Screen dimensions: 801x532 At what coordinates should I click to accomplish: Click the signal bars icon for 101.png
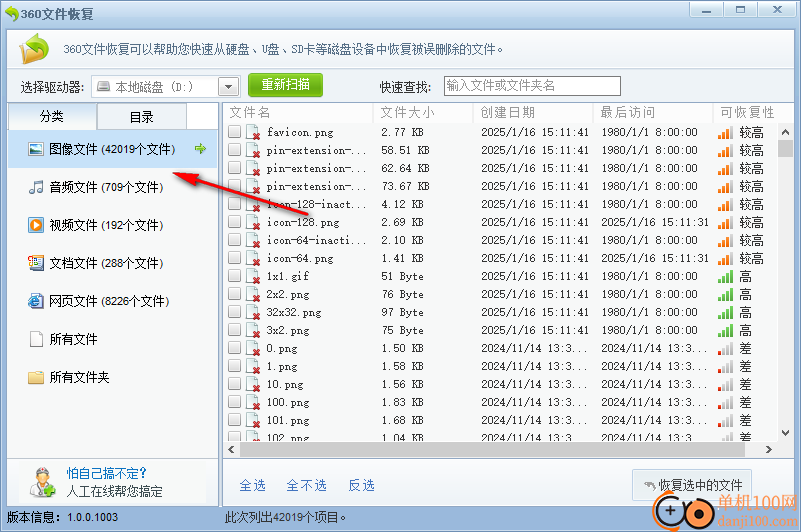[x=725, y=421]
